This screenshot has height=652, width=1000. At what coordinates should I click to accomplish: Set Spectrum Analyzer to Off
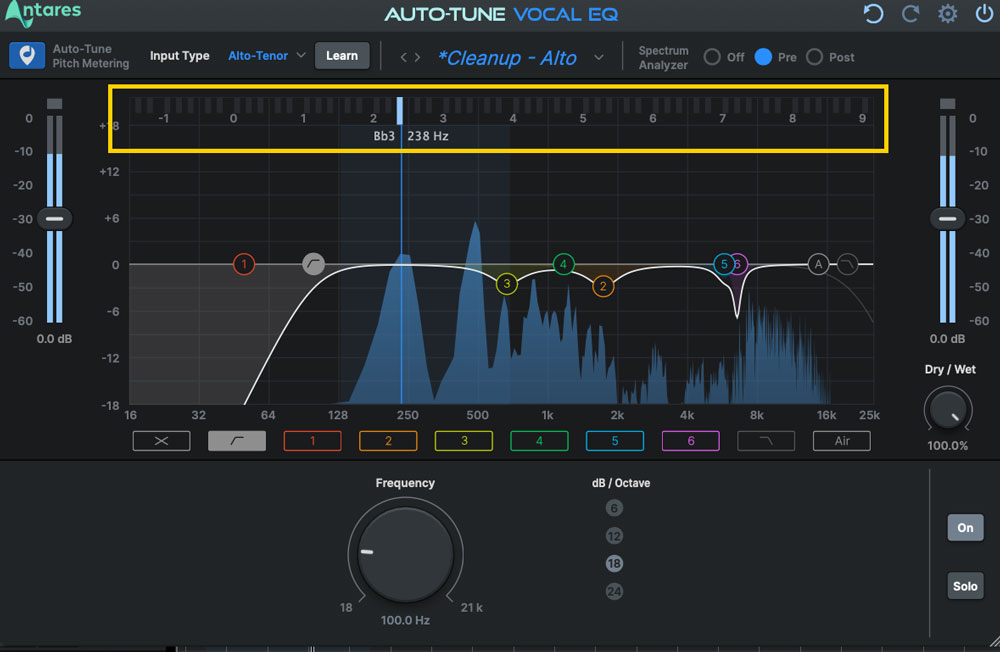712,57
